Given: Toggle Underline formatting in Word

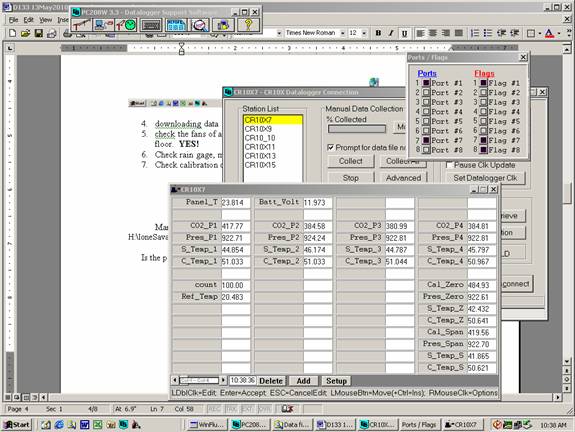Looking at the screenshot, I should (x=404, y=33).
